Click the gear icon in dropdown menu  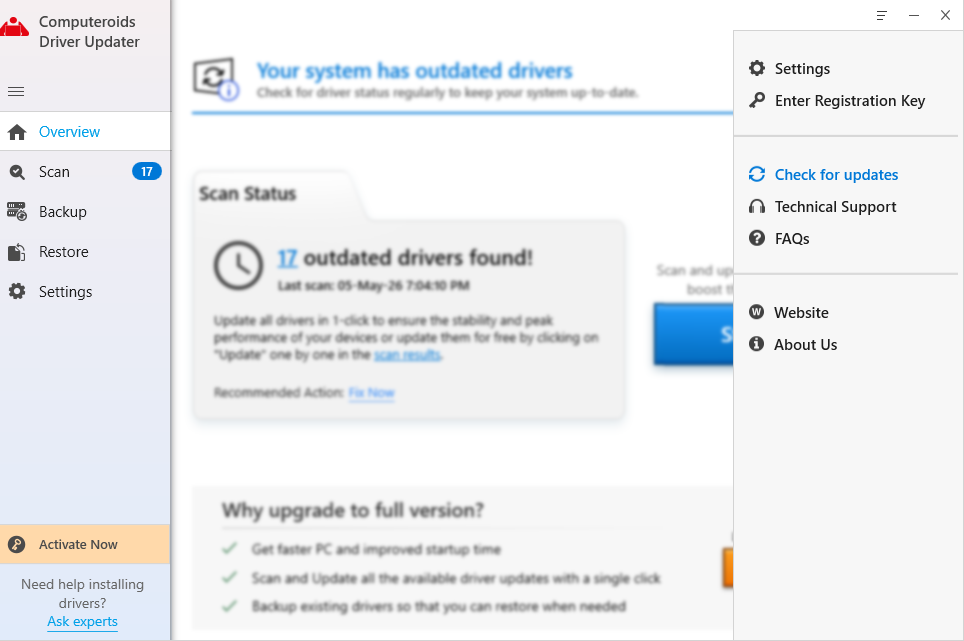tap(757, 68)
